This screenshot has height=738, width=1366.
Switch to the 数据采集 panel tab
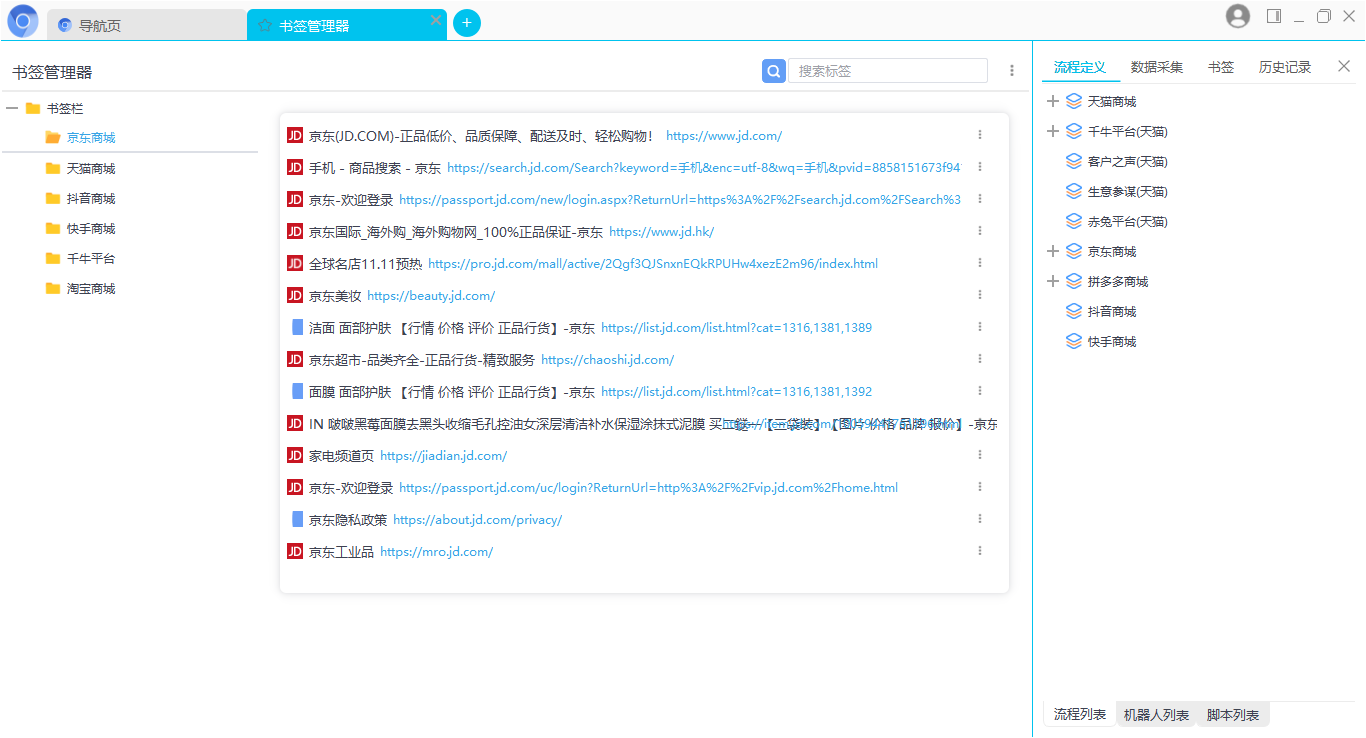(x=1157, y=67)
